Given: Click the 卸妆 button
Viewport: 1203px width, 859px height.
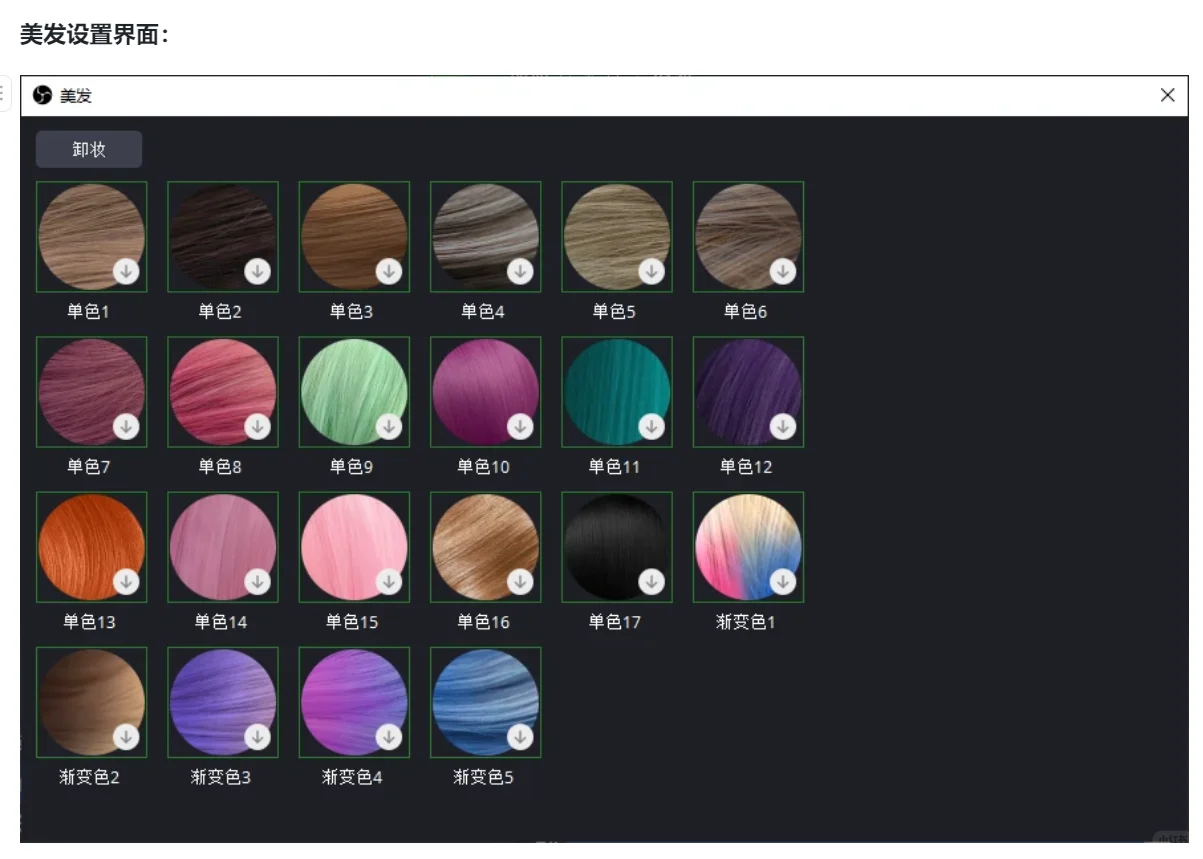Looking at the screenshot, I should point(89,149).
